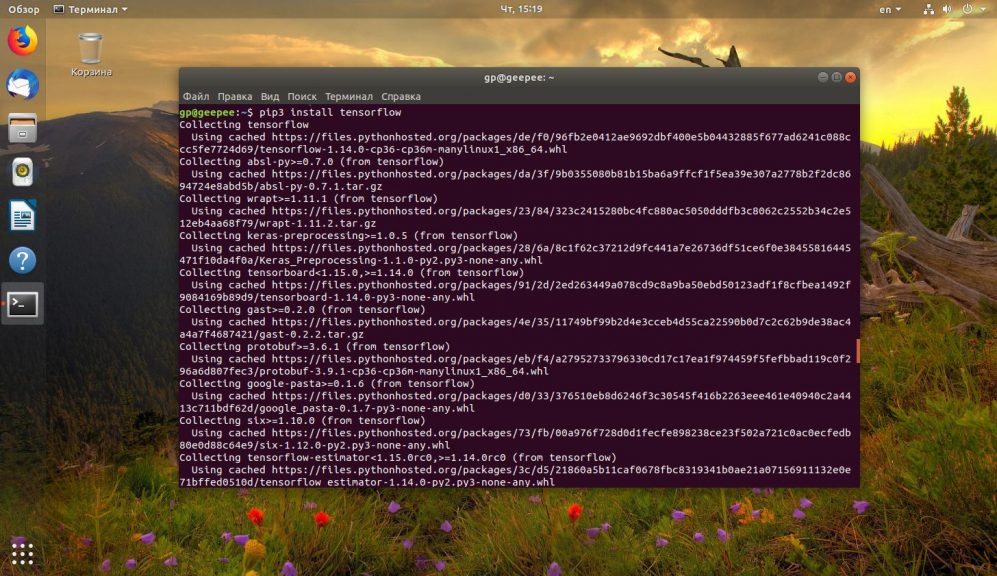Click the line ending in absl-py-0.7.1.tar.gz

281,186
